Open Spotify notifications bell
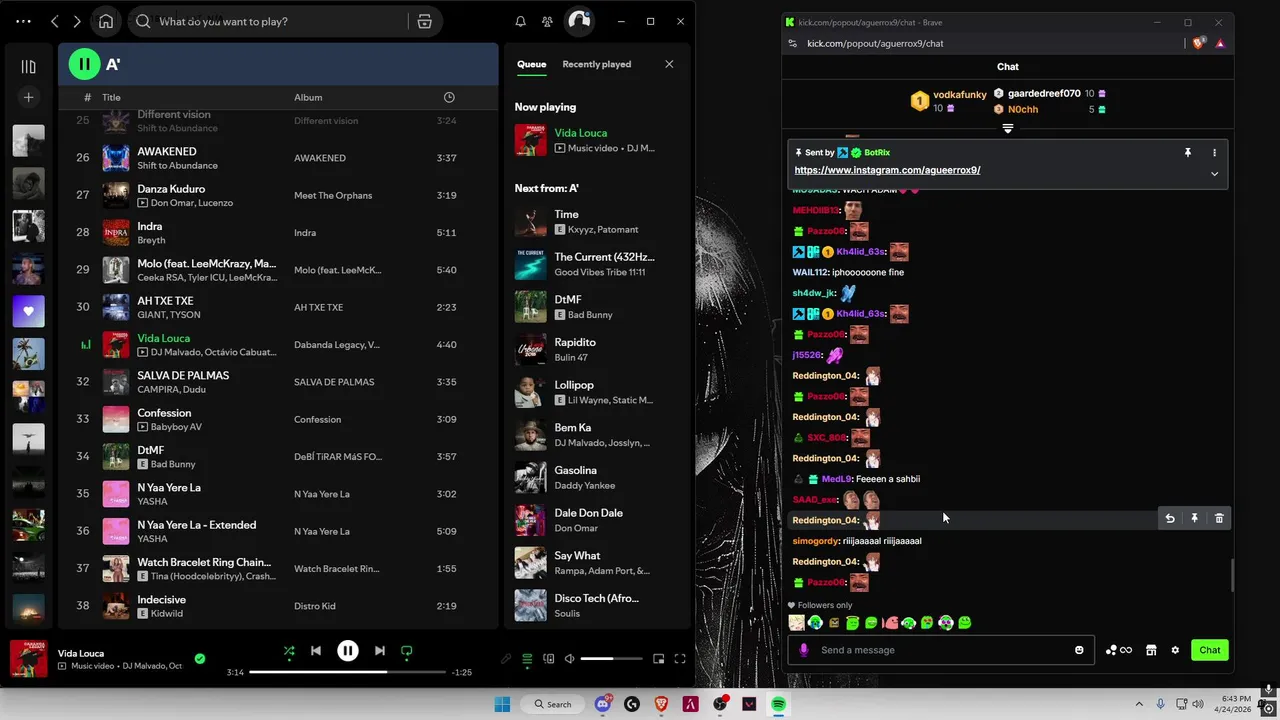The width and height of the screenshot is (1280, 720). pyautogui.click(x=520, y=21)
